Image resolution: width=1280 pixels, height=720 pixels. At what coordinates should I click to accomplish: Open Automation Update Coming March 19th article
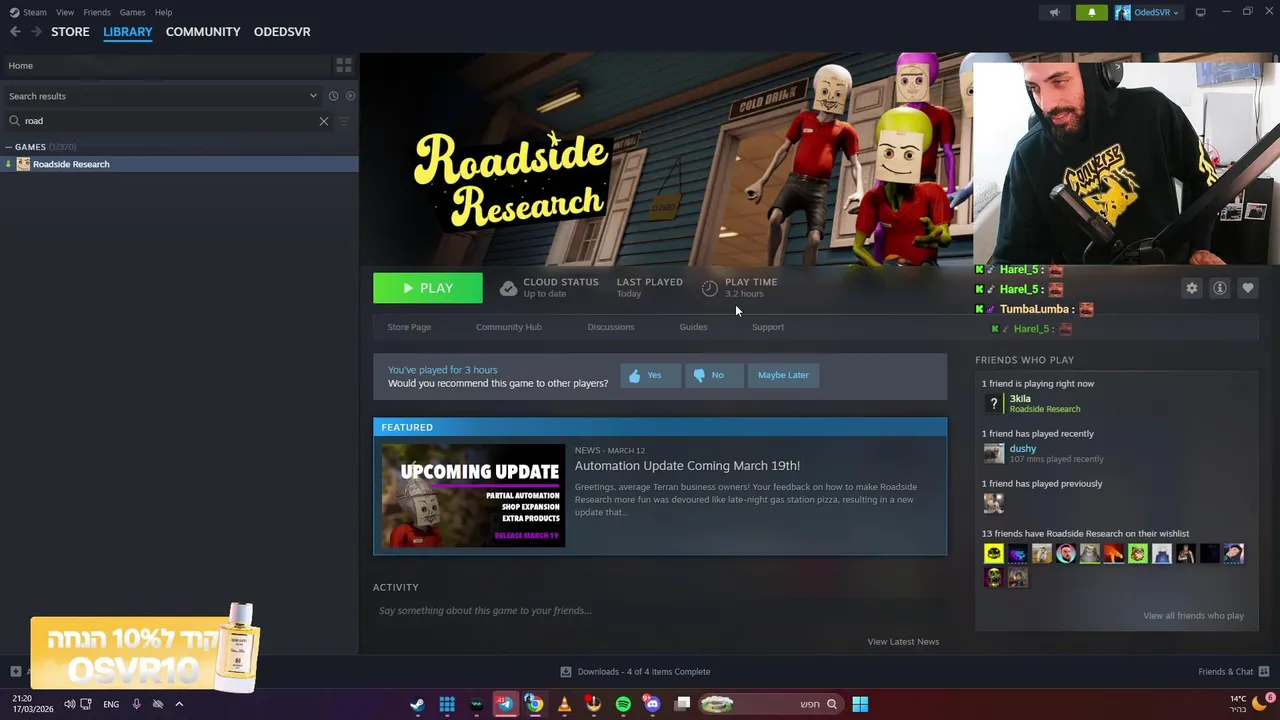pyautogui.click(x=687, y=466)
